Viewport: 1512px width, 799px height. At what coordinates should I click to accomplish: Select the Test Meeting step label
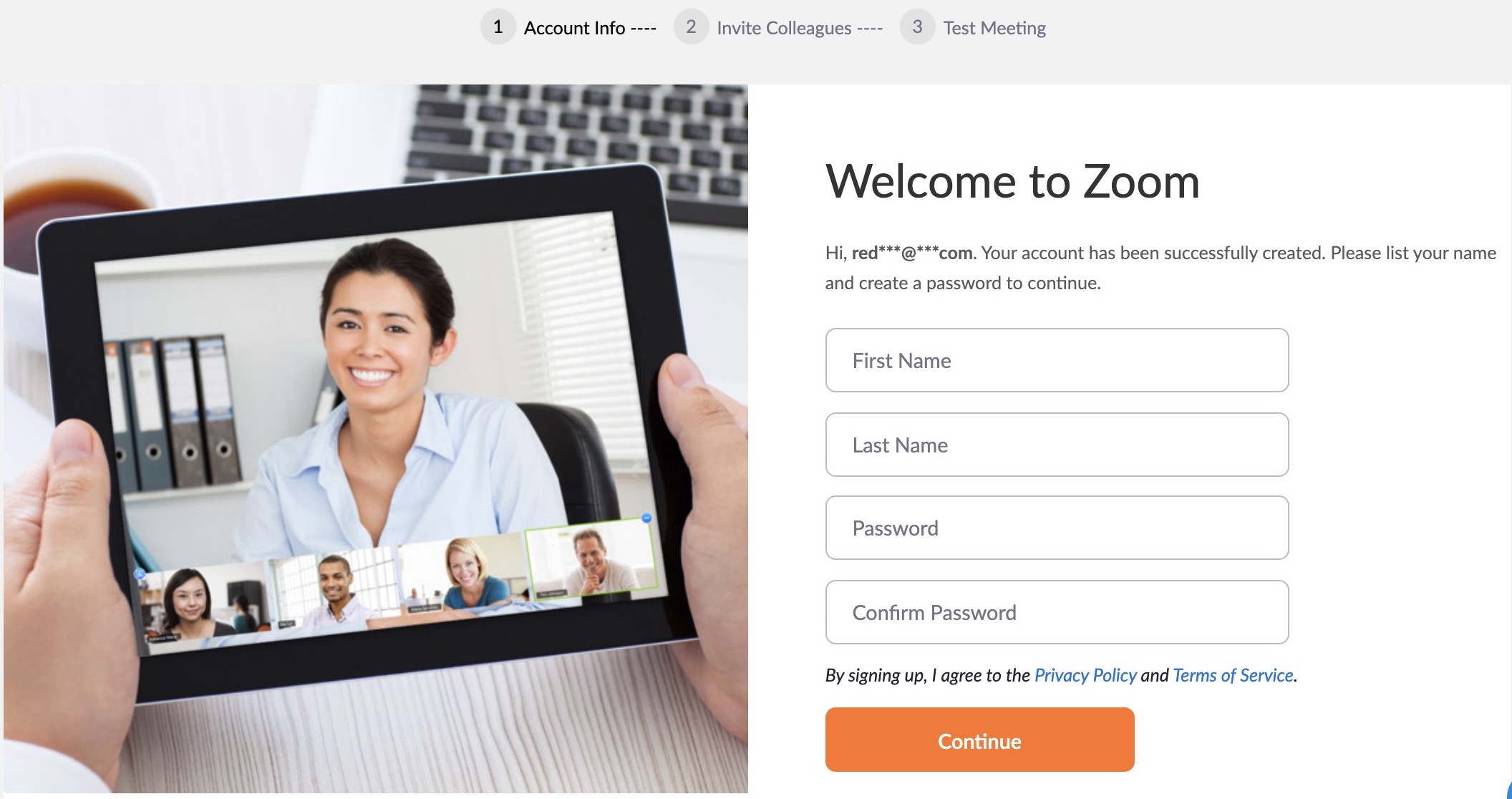994,28
